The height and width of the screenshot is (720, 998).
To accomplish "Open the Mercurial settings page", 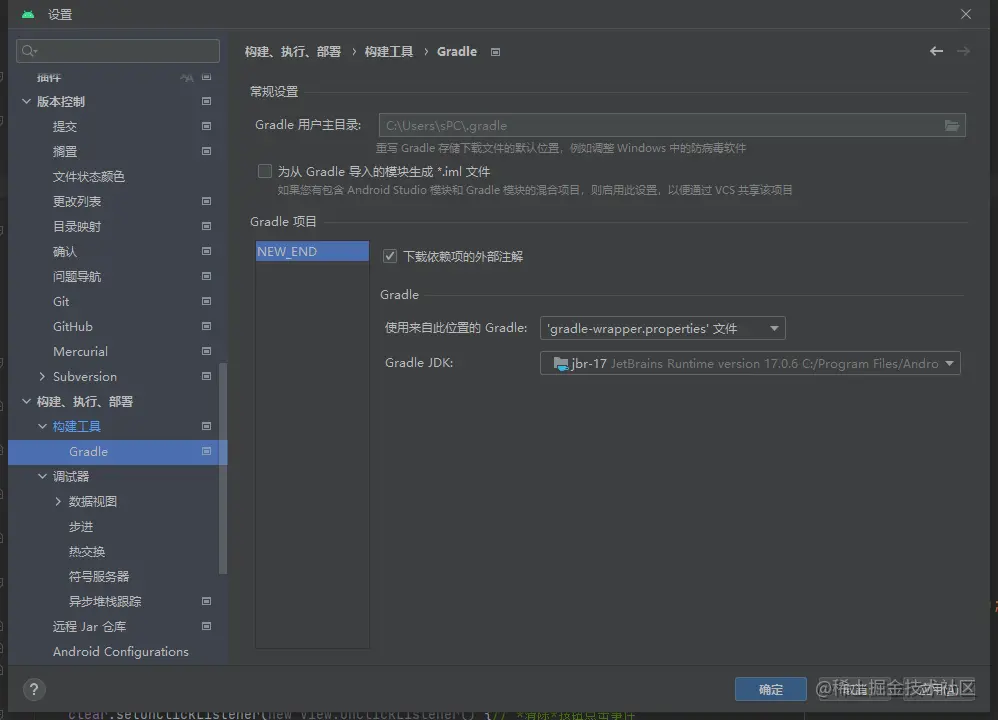I will click(x=80, y=351).
